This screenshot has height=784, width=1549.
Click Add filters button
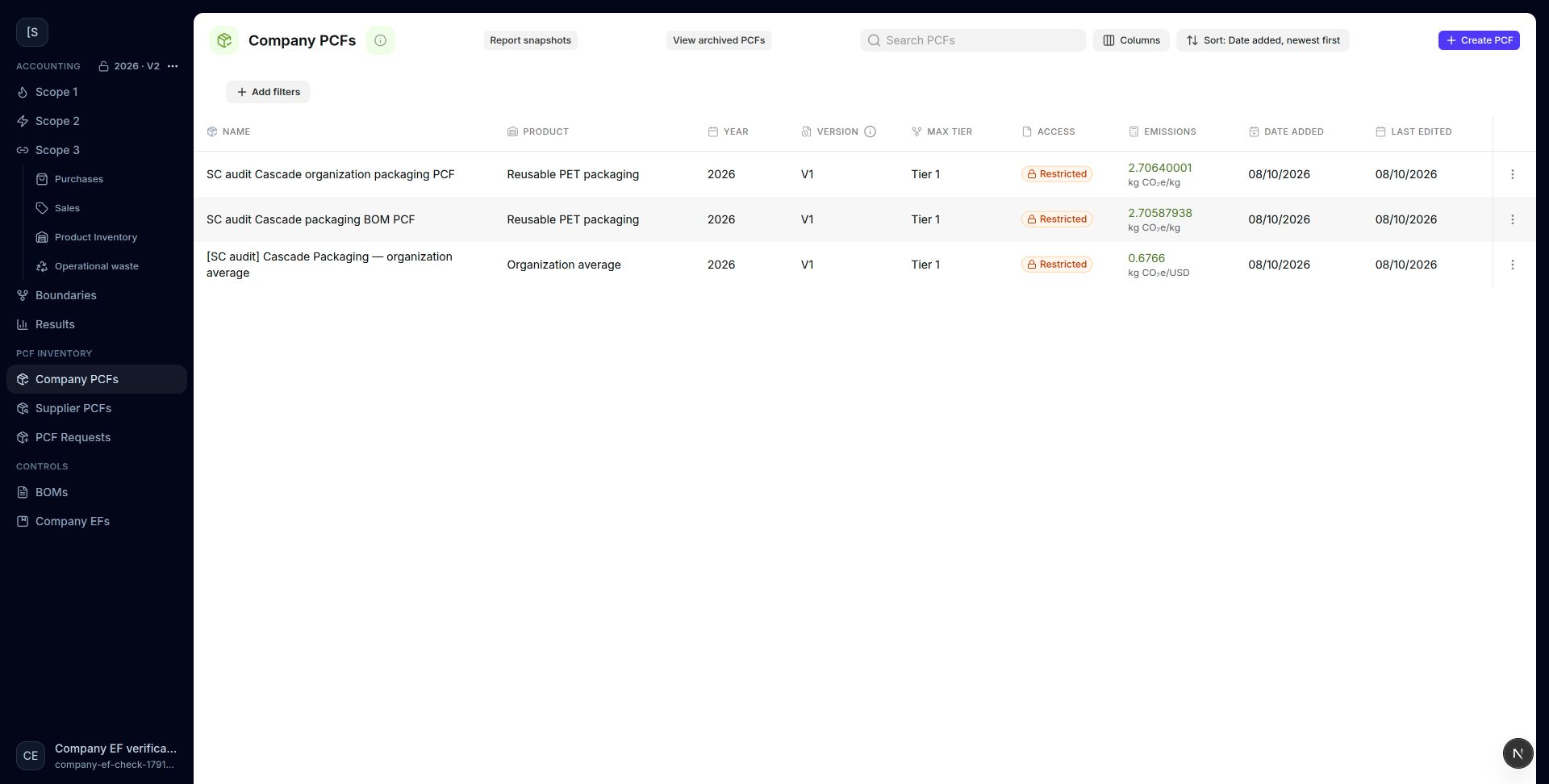click(x=268, y=92)
